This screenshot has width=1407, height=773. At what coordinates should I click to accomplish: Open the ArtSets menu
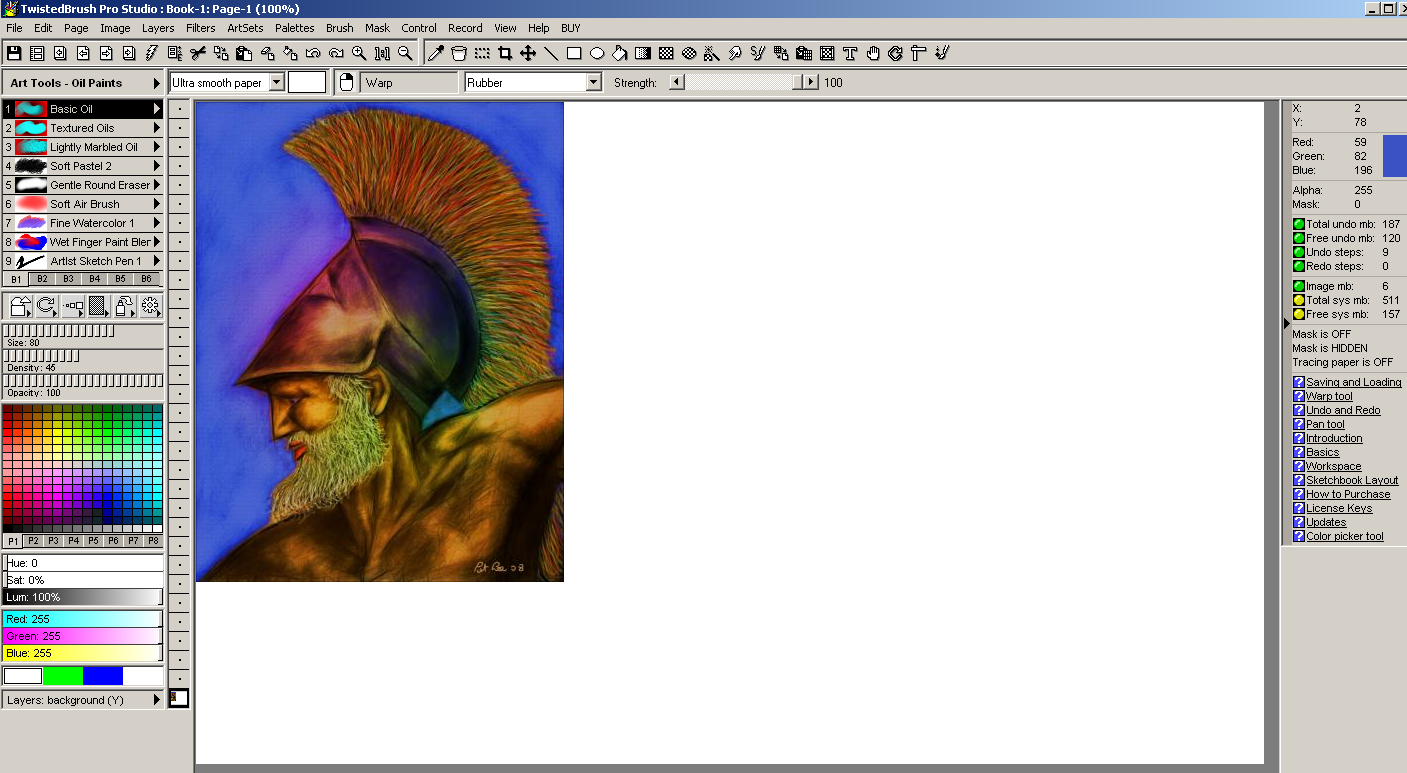tap(245, 28)
